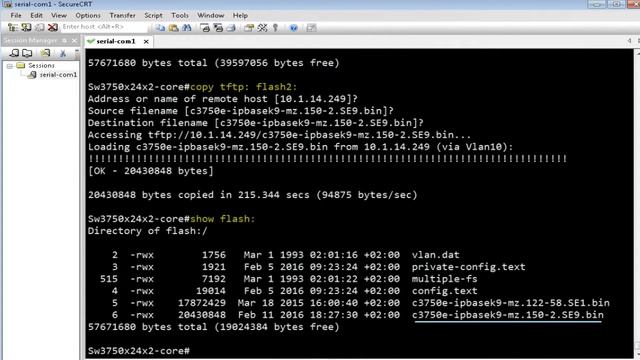
Task: Close the serial-com1 tab
Action: [x=146, y=42]
